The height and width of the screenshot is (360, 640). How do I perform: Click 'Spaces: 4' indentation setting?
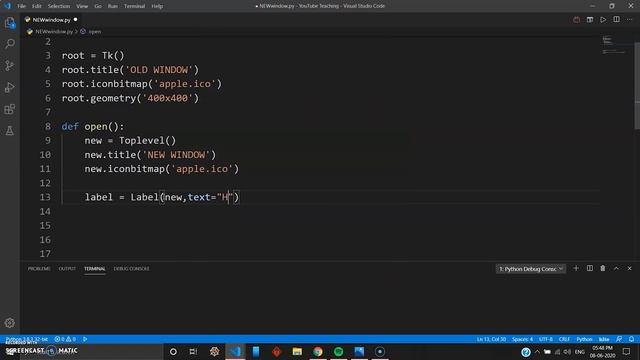(522, 339)
